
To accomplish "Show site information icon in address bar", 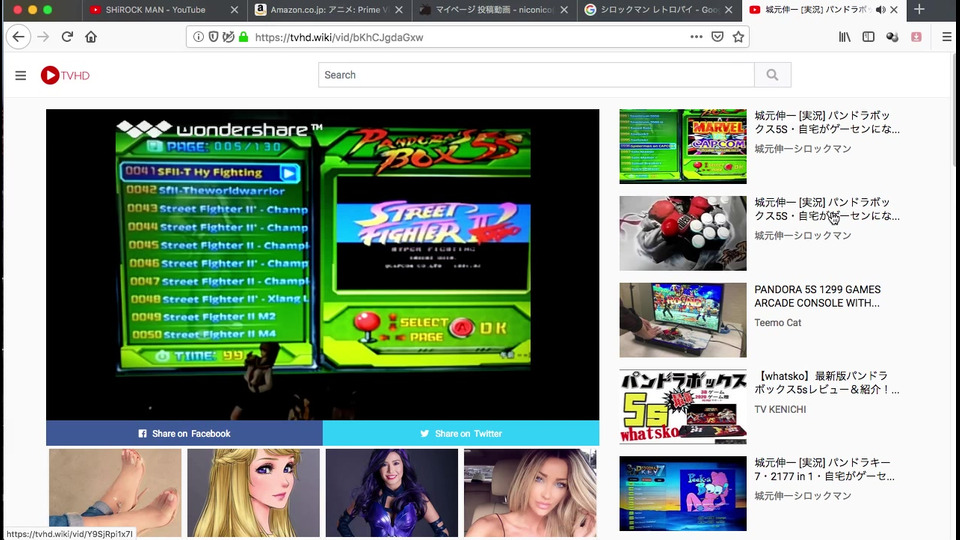I will (198, 37).
